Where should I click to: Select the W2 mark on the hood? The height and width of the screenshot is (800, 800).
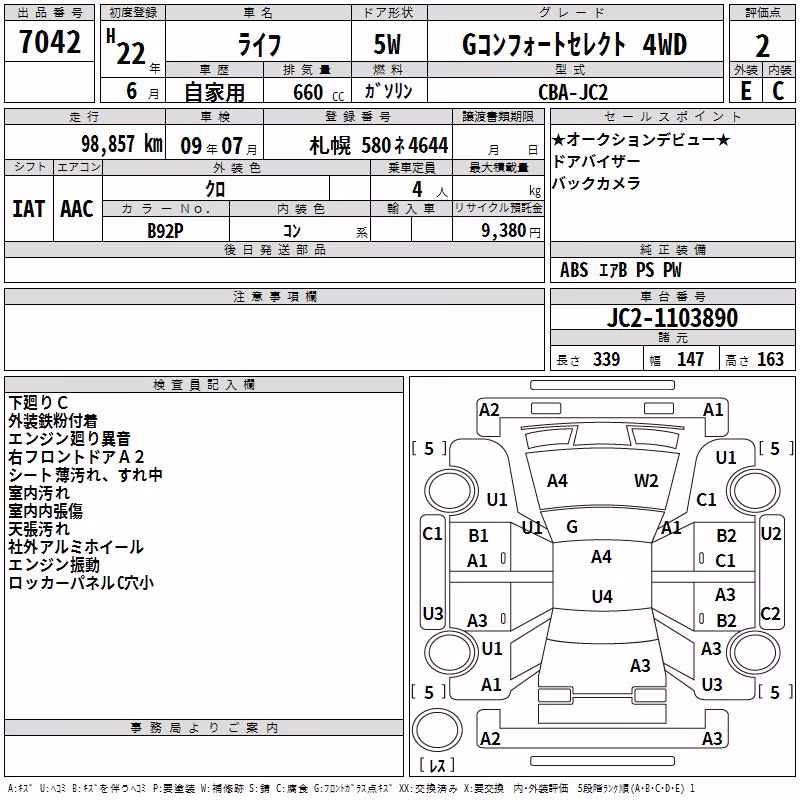(646, 481)
